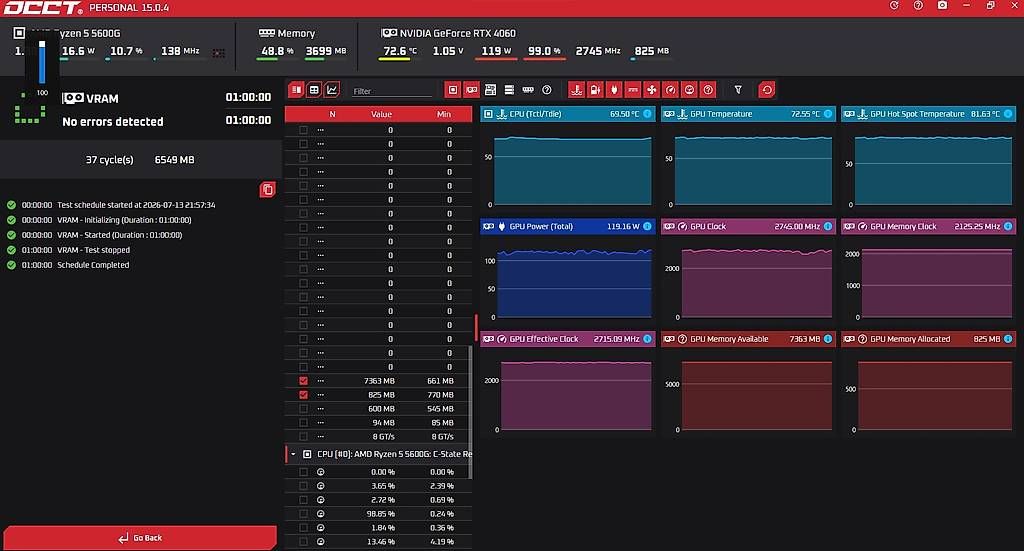Open info for the CPU (Tctl/Tdie) graph
1024x551 pixels.
[x=647, y=114]
